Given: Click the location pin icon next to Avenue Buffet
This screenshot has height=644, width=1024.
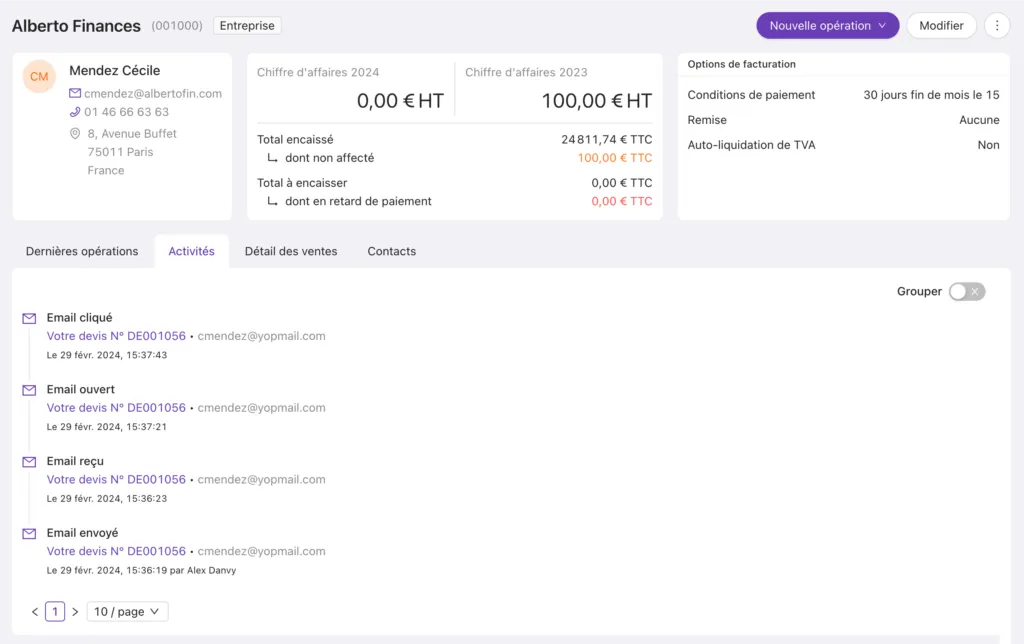Looking at the screenshot, I should click(75, 133).
